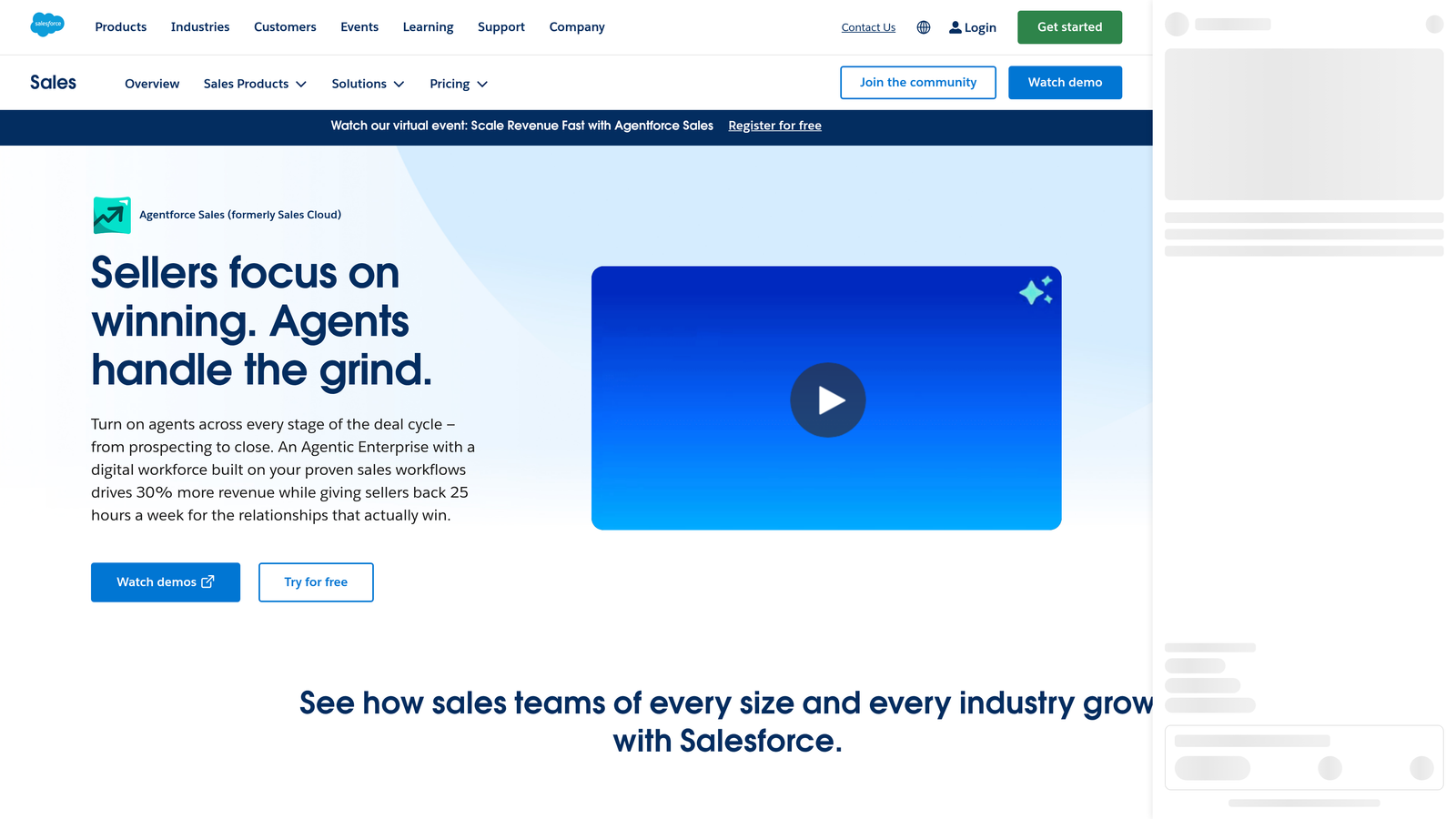The width and height of the screenshot is (1456, 819).
Task: Click the Login user icon
Action: [955, 27]
